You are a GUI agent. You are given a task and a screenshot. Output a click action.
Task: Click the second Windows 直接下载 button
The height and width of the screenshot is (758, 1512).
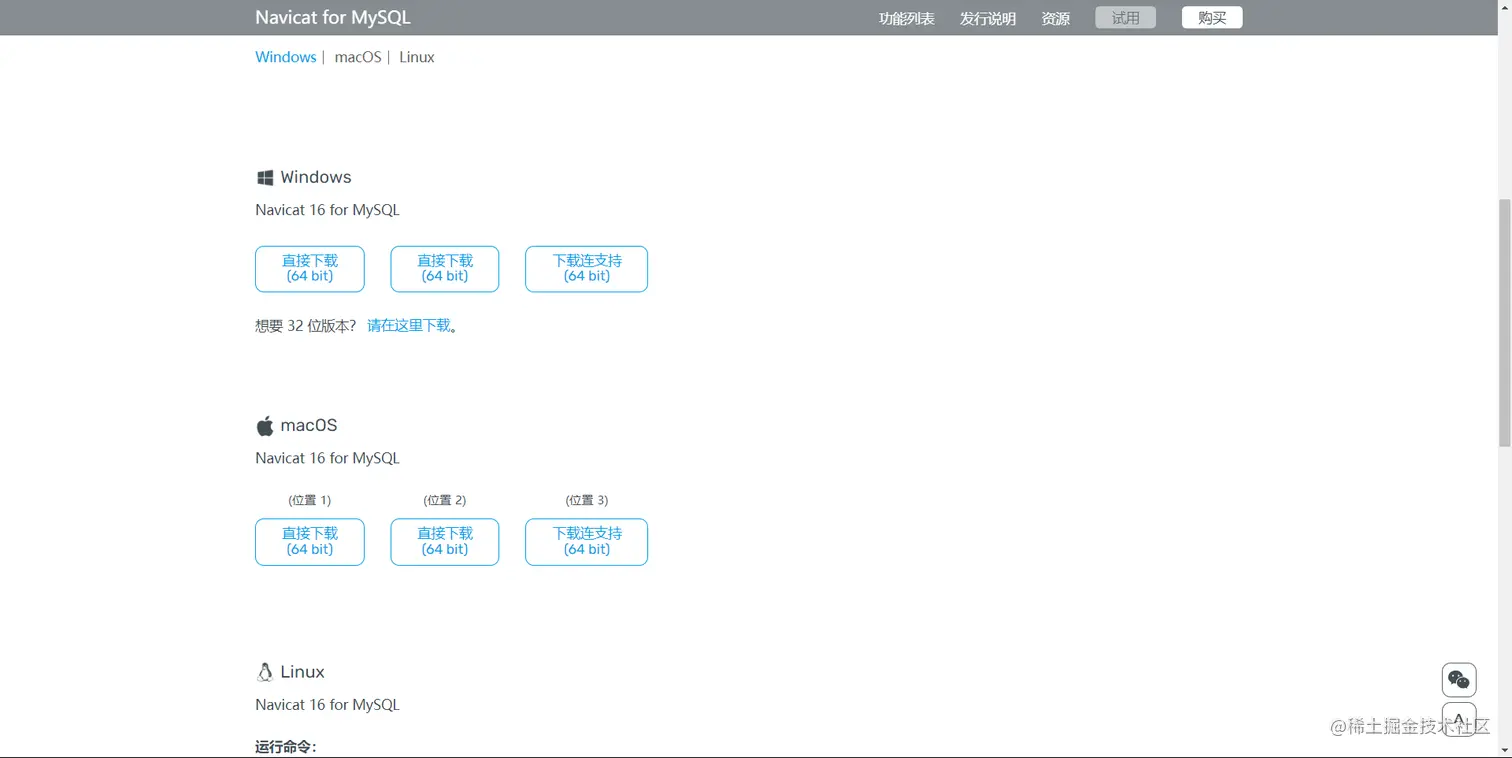[445, 269]
